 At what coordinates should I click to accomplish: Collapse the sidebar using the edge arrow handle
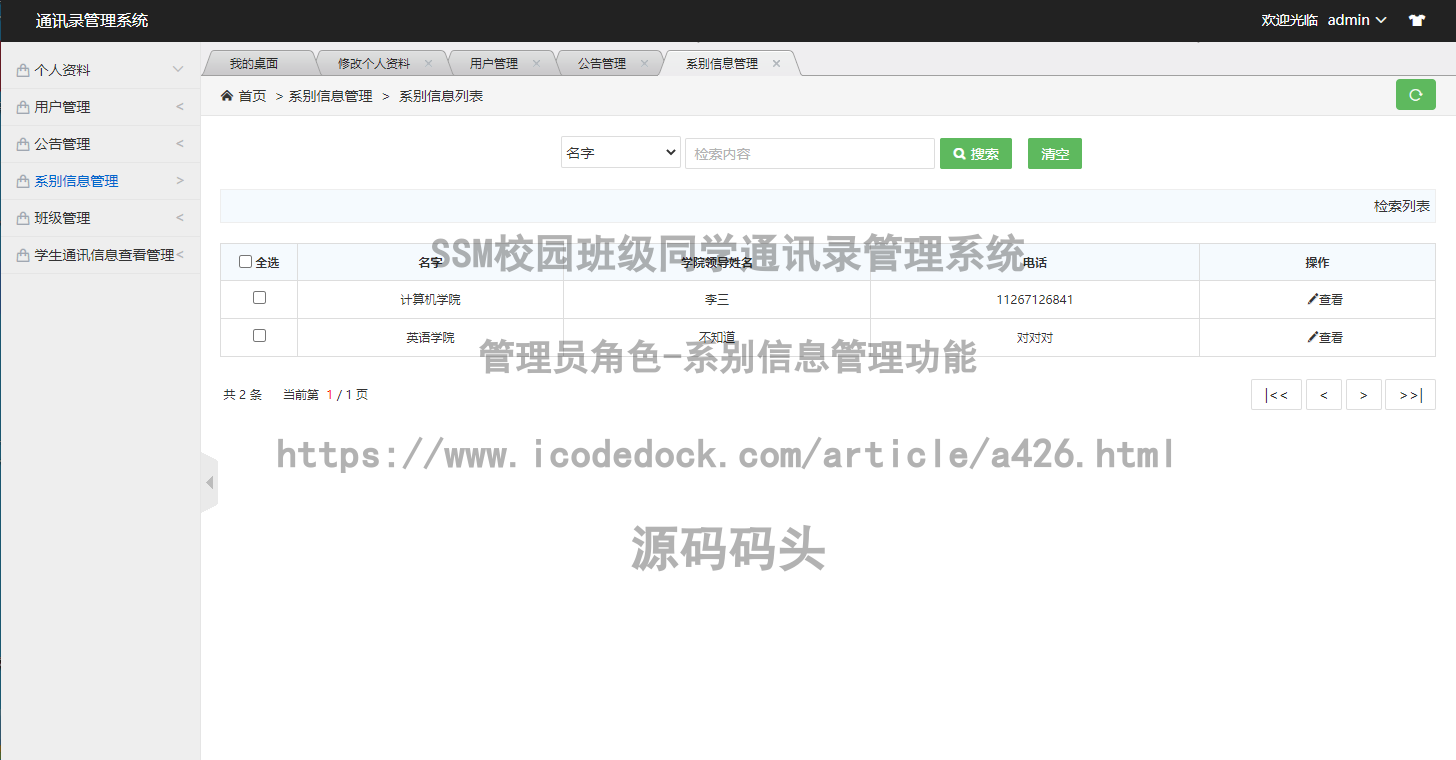(208, 481)
